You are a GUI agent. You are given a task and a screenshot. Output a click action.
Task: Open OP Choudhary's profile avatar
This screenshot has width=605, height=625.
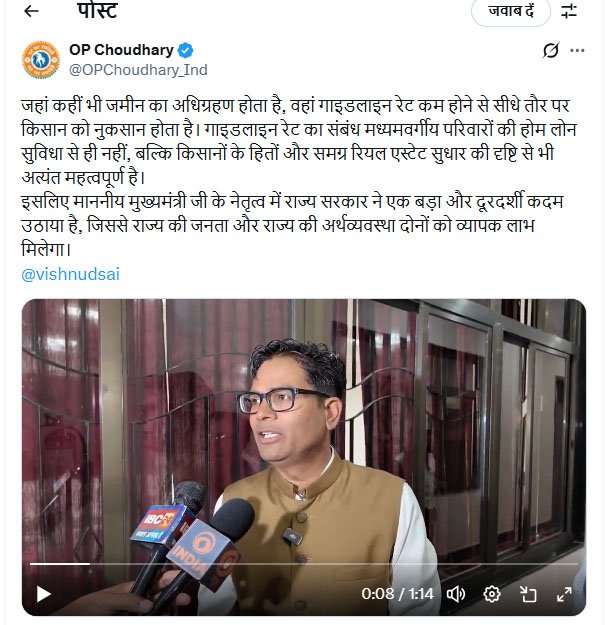tap(41, 60)
